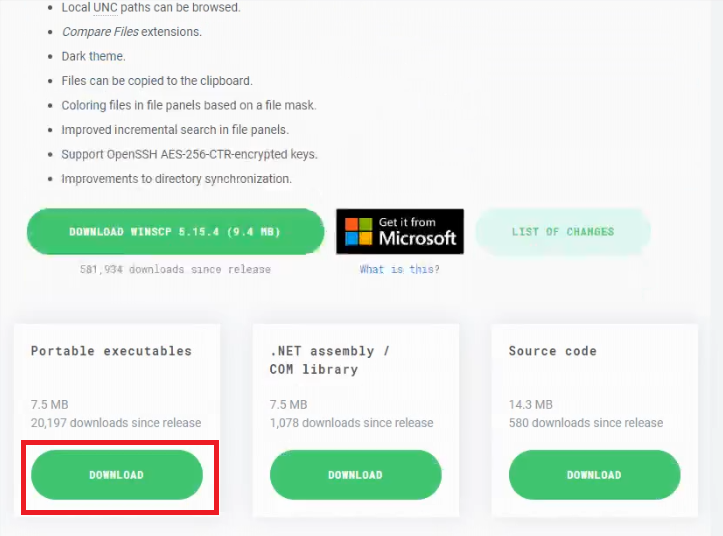
Task: Click Download WinSCP 5.15.4 button
Action: [x=175, y=232]
